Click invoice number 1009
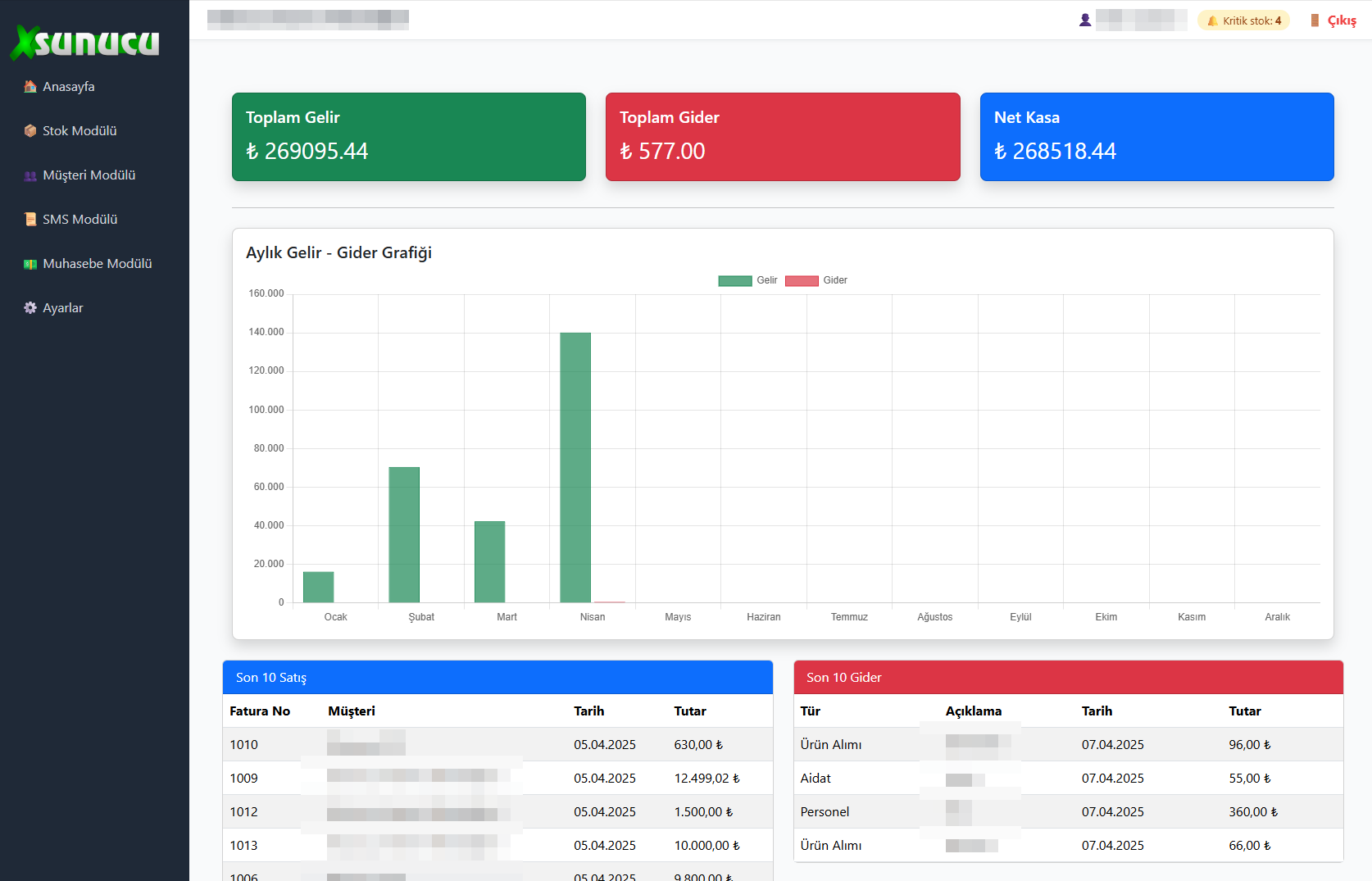Image resolution: width=1372 pixels, height=881 pixels. coord(243,779)
